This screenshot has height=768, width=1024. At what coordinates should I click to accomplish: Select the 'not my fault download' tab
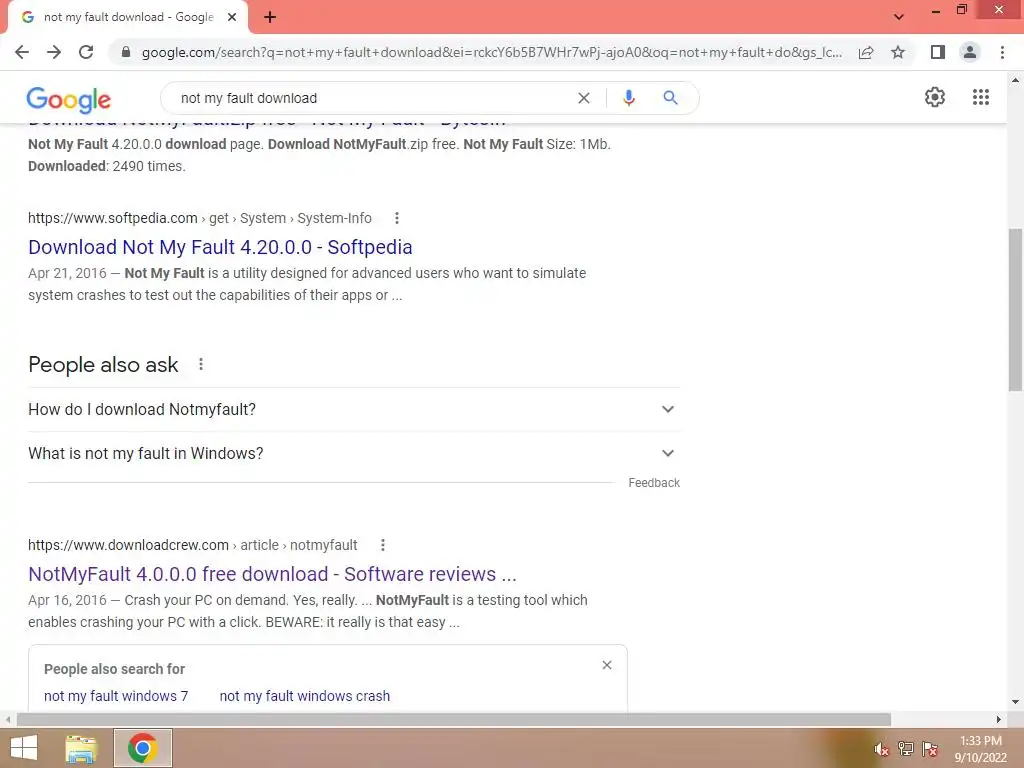tap(128, 17)
